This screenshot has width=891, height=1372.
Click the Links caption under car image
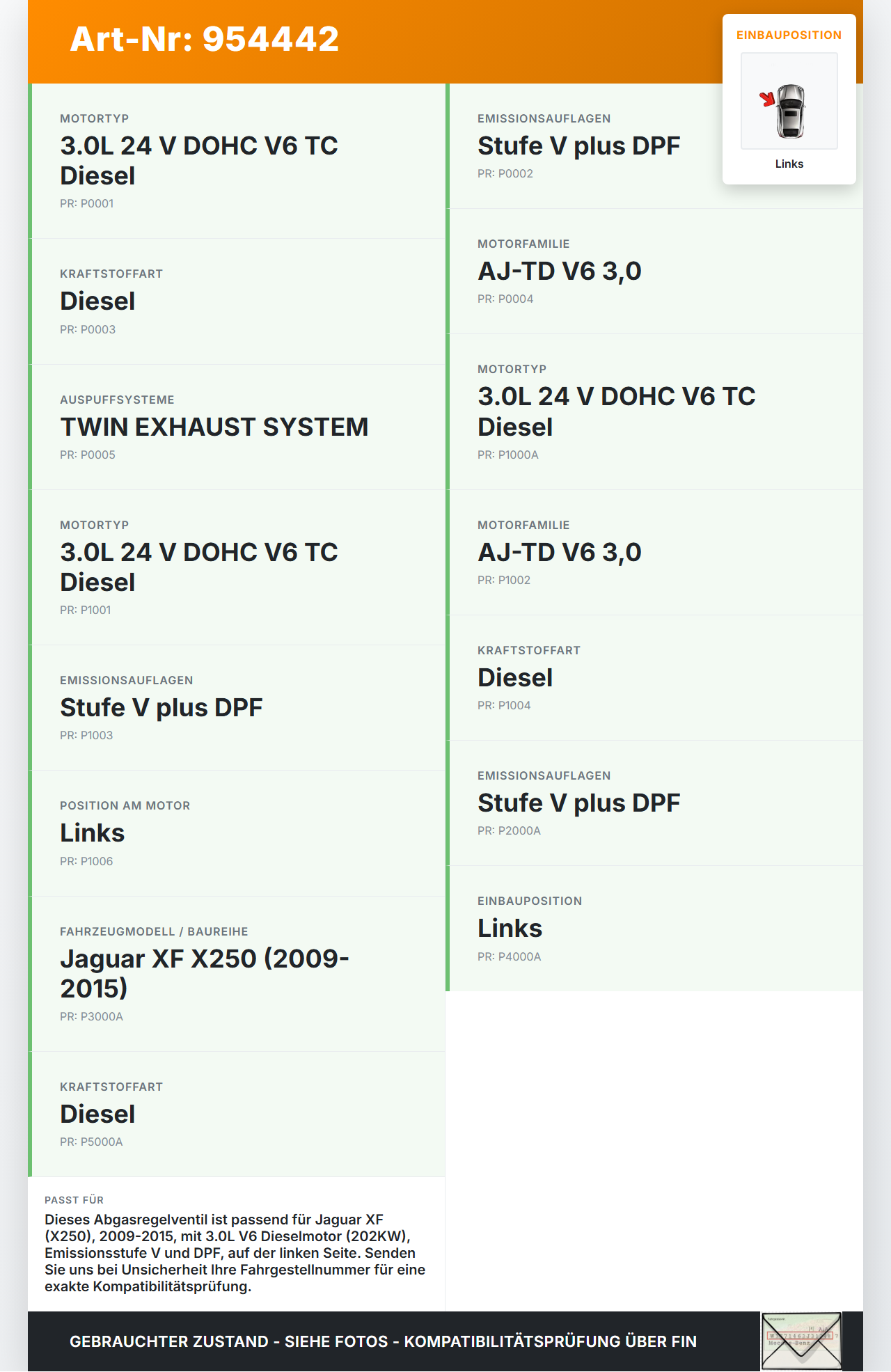click(x=789, y=164)
